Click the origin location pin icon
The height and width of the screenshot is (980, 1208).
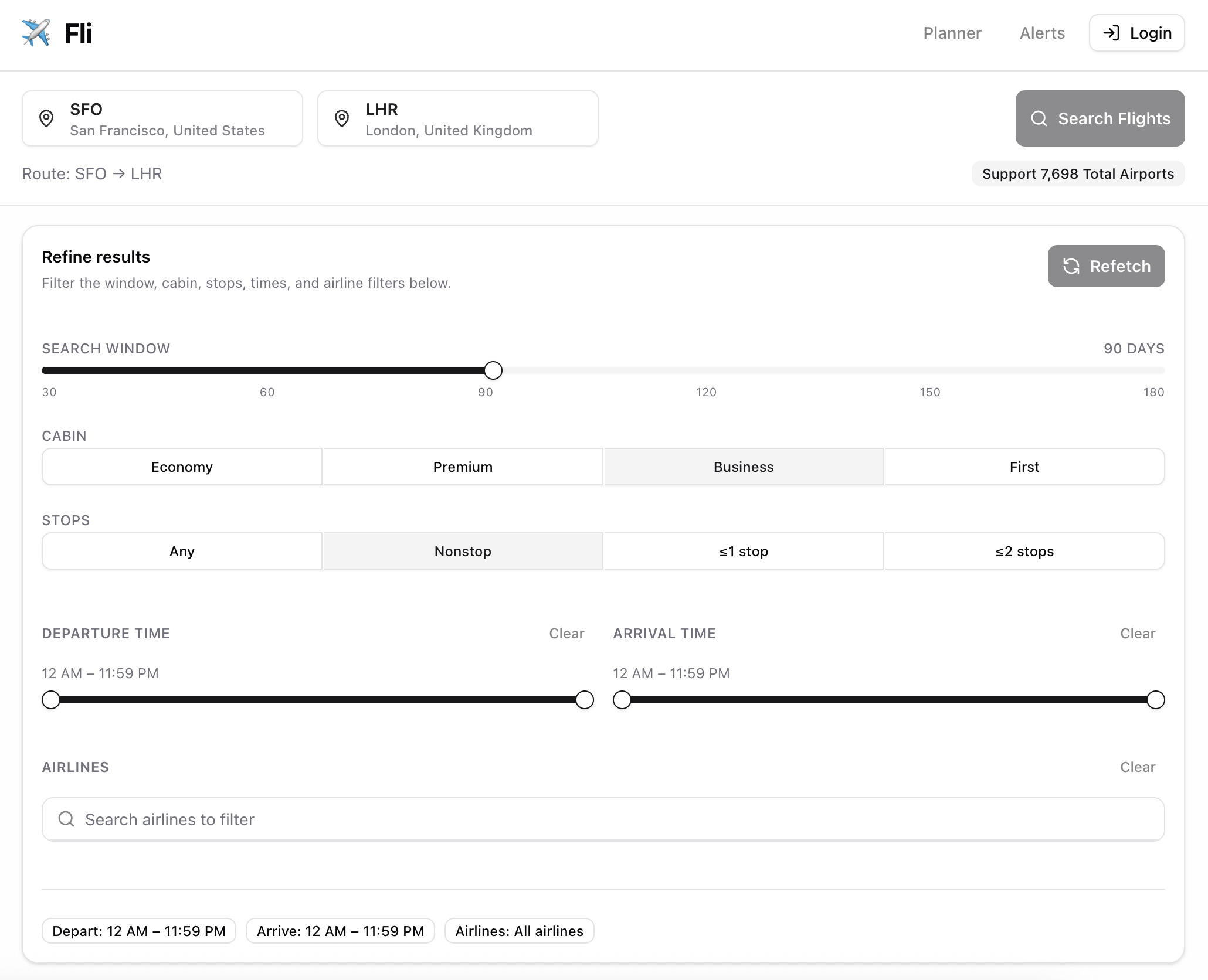click(x=46, y=118)
